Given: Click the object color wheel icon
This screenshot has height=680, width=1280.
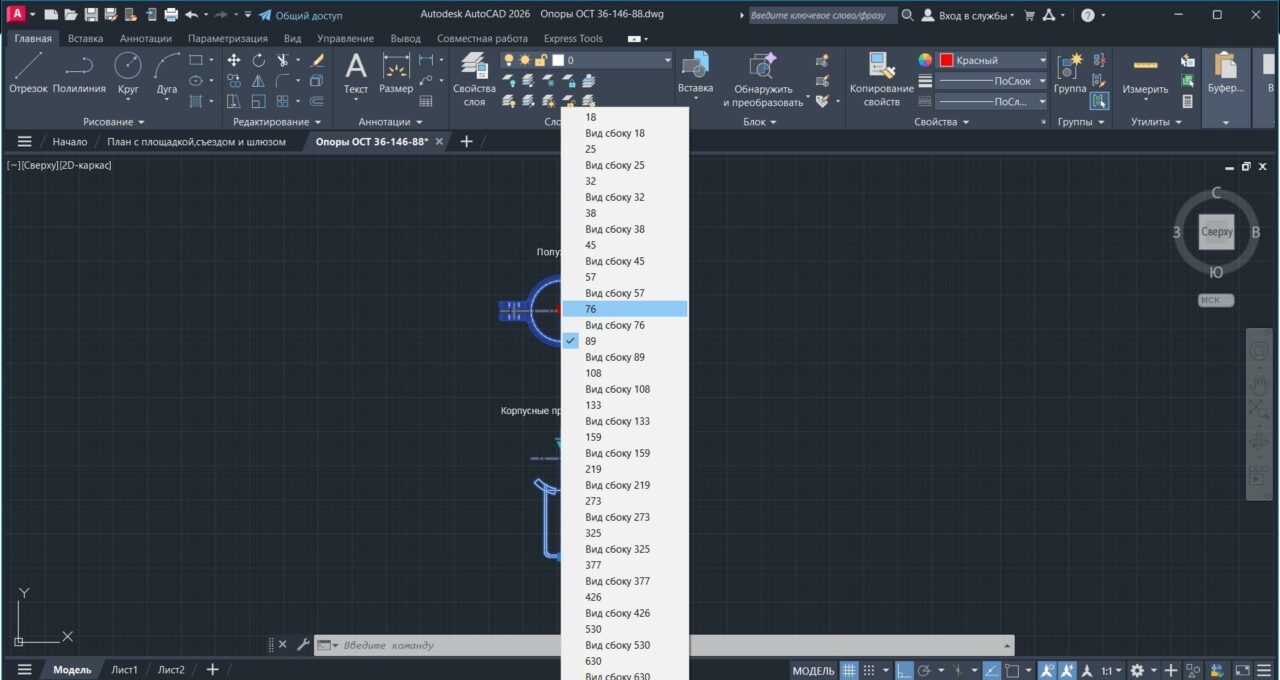Looking at the screenshot, I should click(926, 60).
